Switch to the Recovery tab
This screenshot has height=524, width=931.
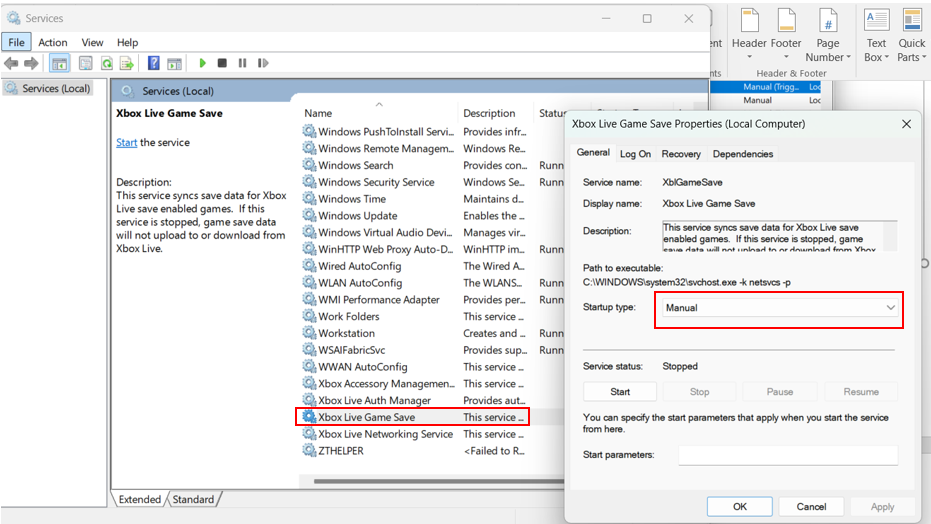[x=681, y=154]
